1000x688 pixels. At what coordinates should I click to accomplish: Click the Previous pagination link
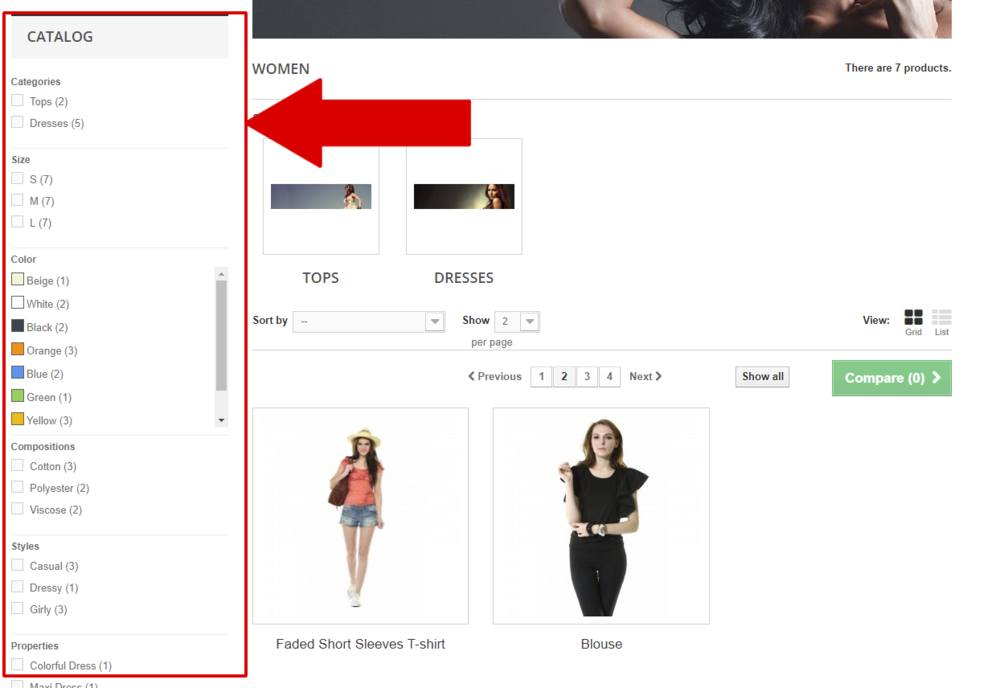click(496, 376)
